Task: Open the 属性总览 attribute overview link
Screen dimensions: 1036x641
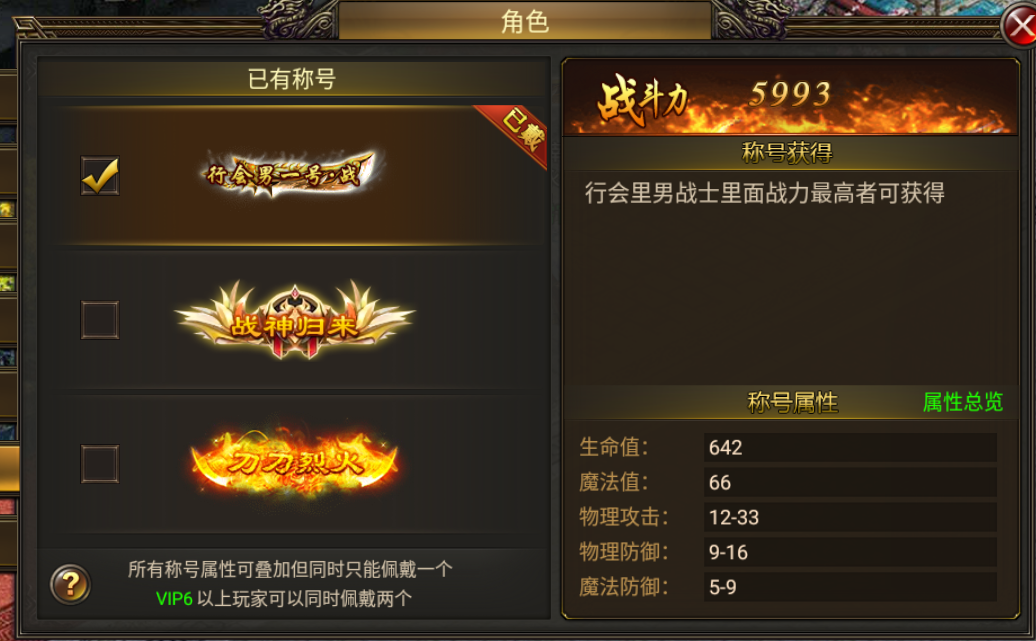Action: (x=963, y=402)
